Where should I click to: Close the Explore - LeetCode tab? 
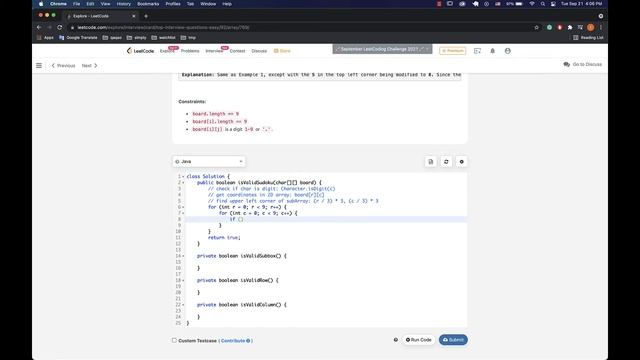coord(133,16)
